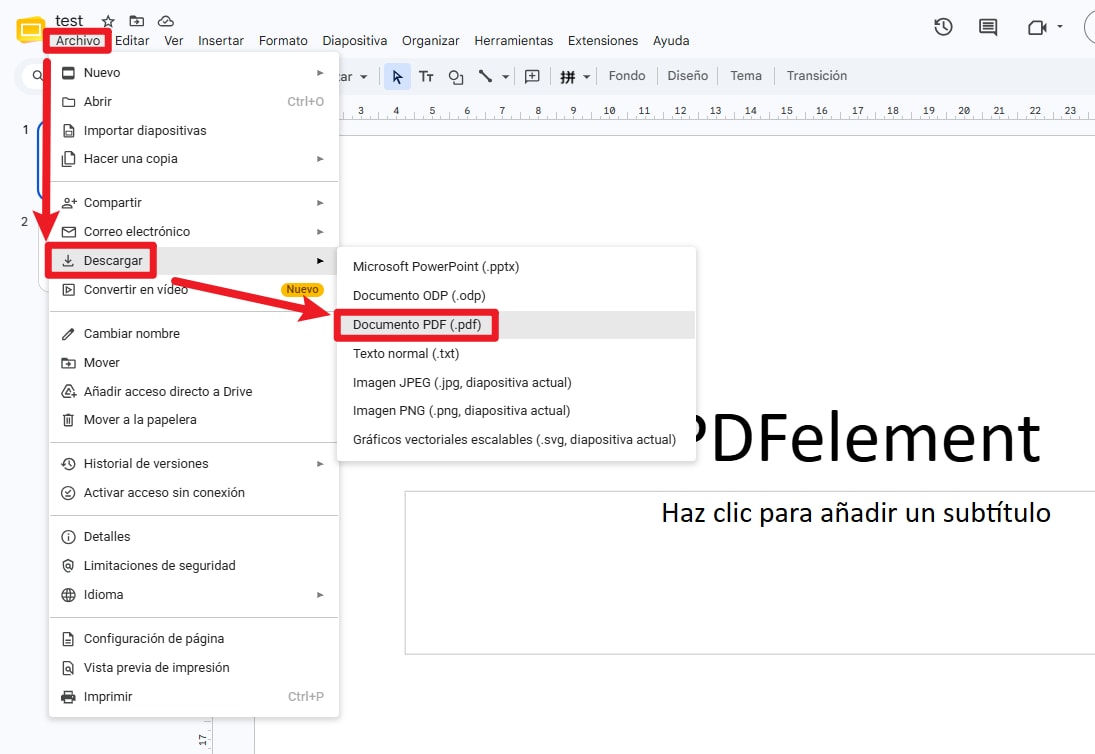This screenshot has width=1095, height=754.
Task: Choose Abrir from the file menu
Action: (x=193, y=101)
